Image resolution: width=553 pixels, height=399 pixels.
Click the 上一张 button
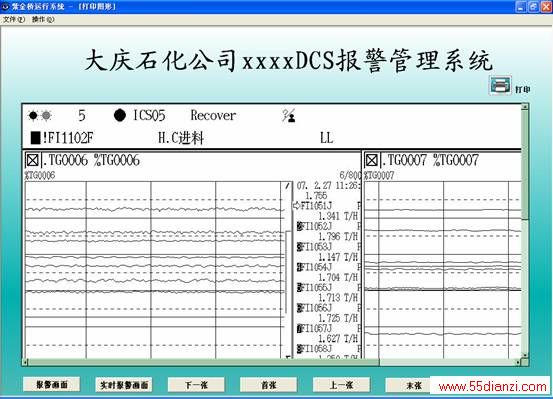coord(341,385)
